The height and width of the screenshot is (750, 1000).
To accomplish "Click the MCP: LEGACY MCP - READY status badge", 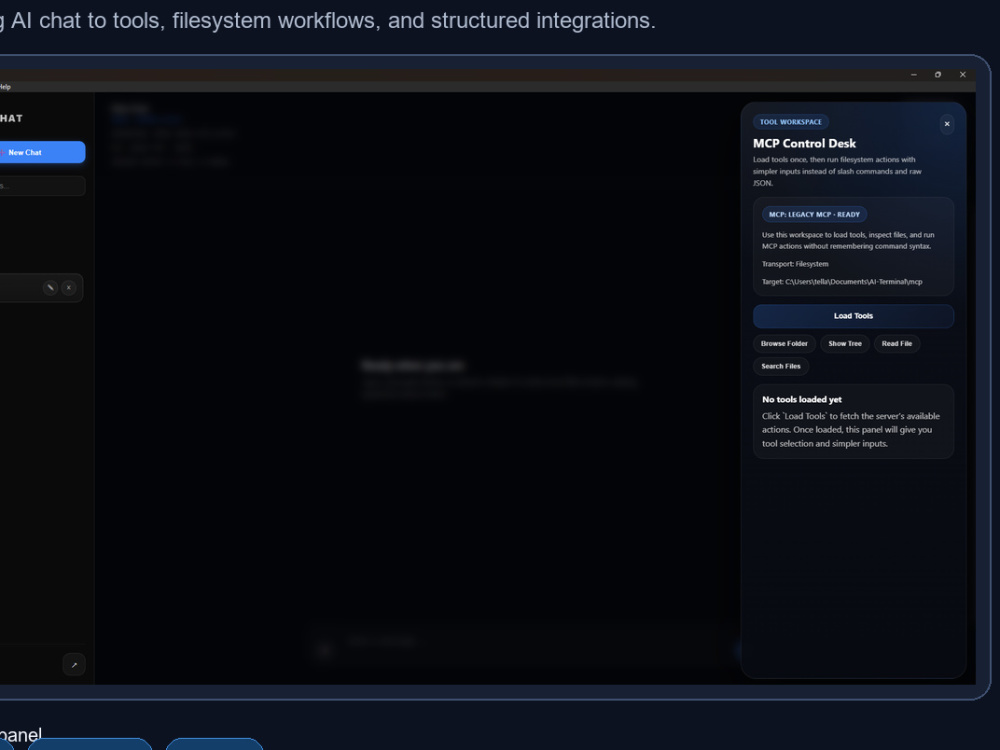I will click(x=814, y=215).
